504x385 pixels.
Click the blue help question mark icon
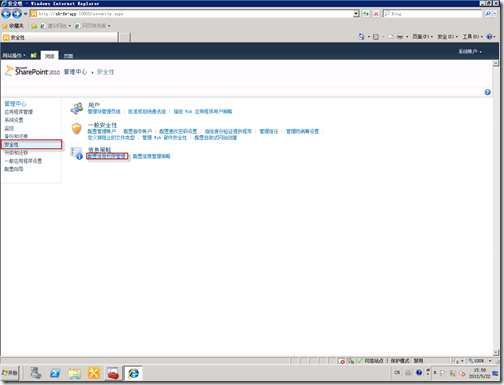point(488,92)
